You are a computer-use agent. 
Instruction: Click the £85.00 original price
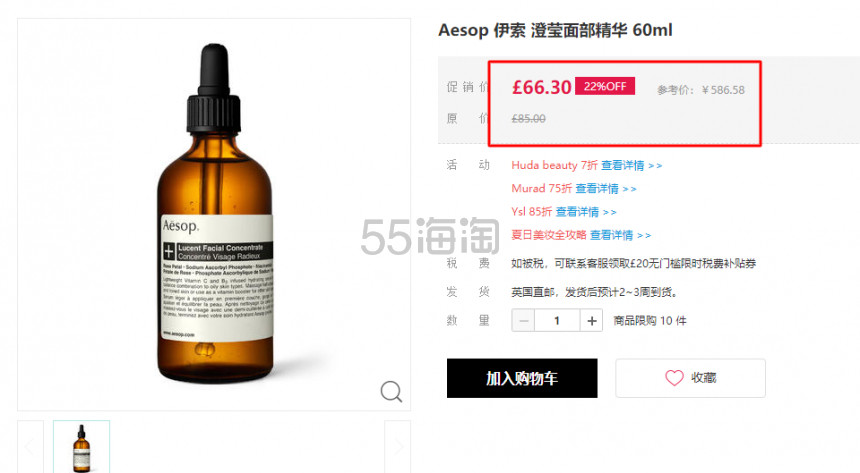tap(528, 119)
